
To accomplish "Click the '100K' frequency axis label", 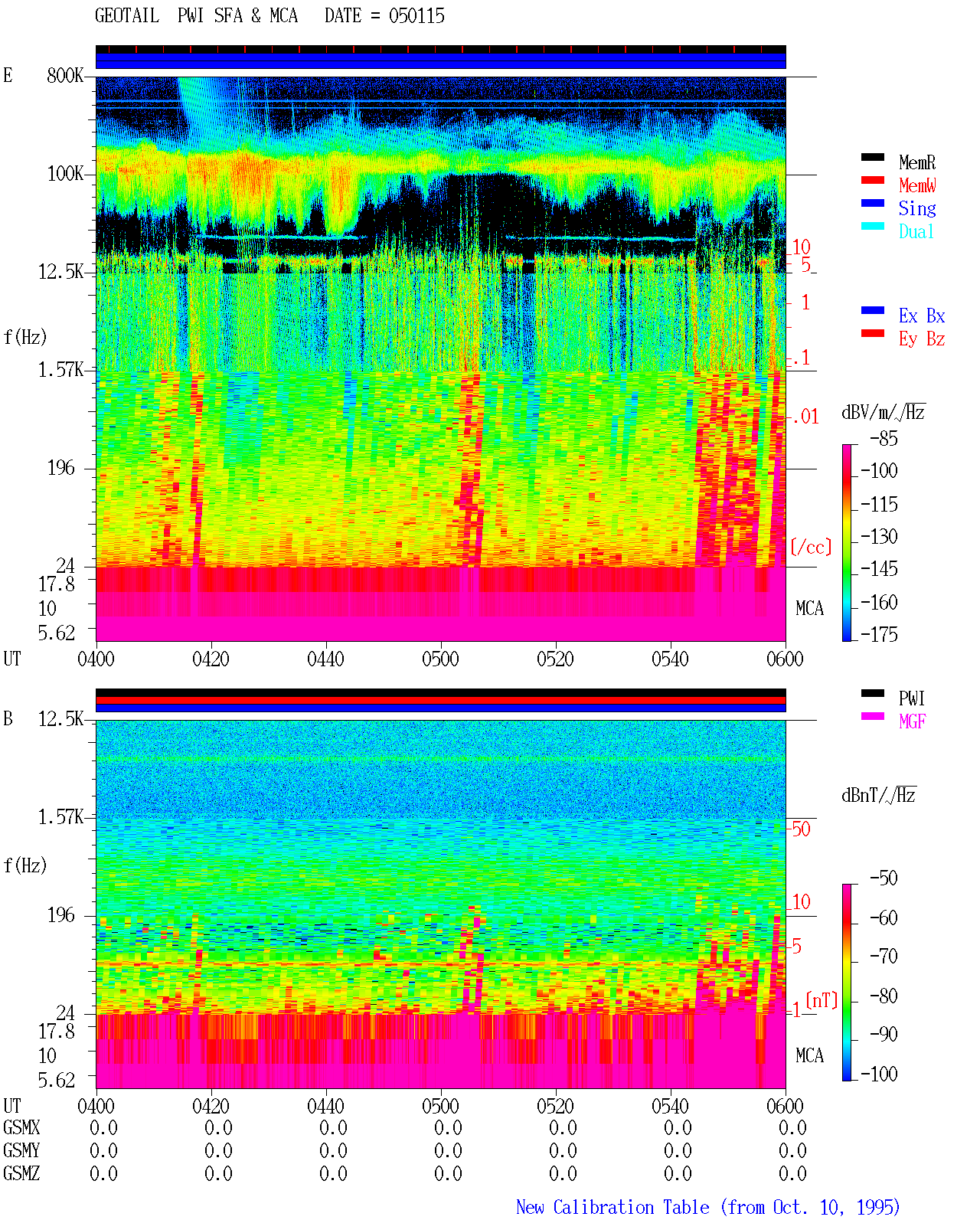I will pyautogui.click(x=65, y=174).
